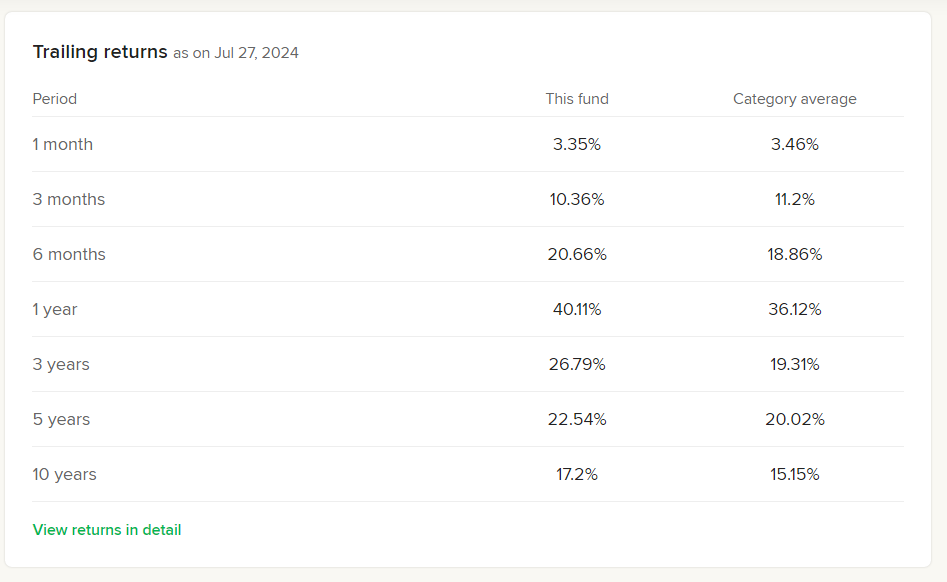Image resolution: width=947 pixels, height=582 pixels.
Task: Click the 3 years row label
Action: coord(61,364)
